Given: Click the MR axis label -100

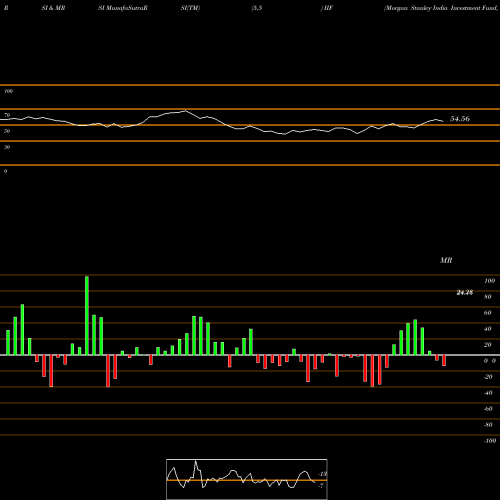Looking at the screenshot, I should (490, 441).
